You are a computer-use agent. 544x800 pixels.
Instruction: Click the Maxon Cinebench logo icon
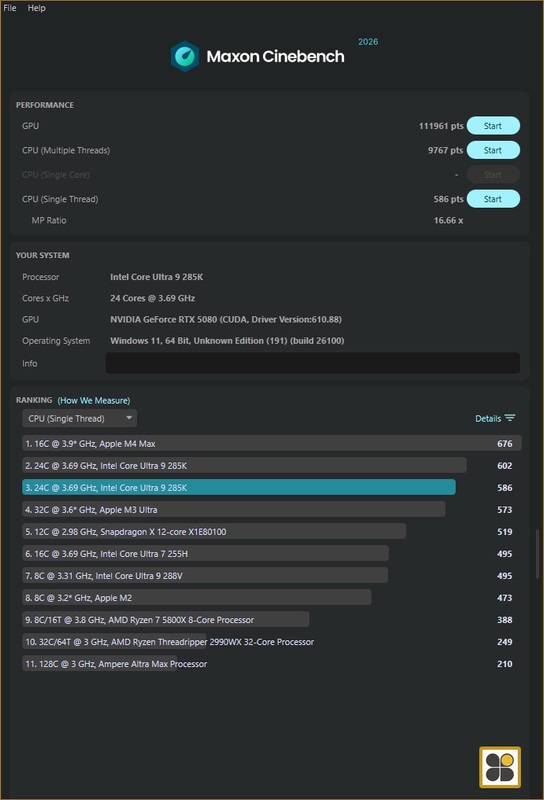184,56
